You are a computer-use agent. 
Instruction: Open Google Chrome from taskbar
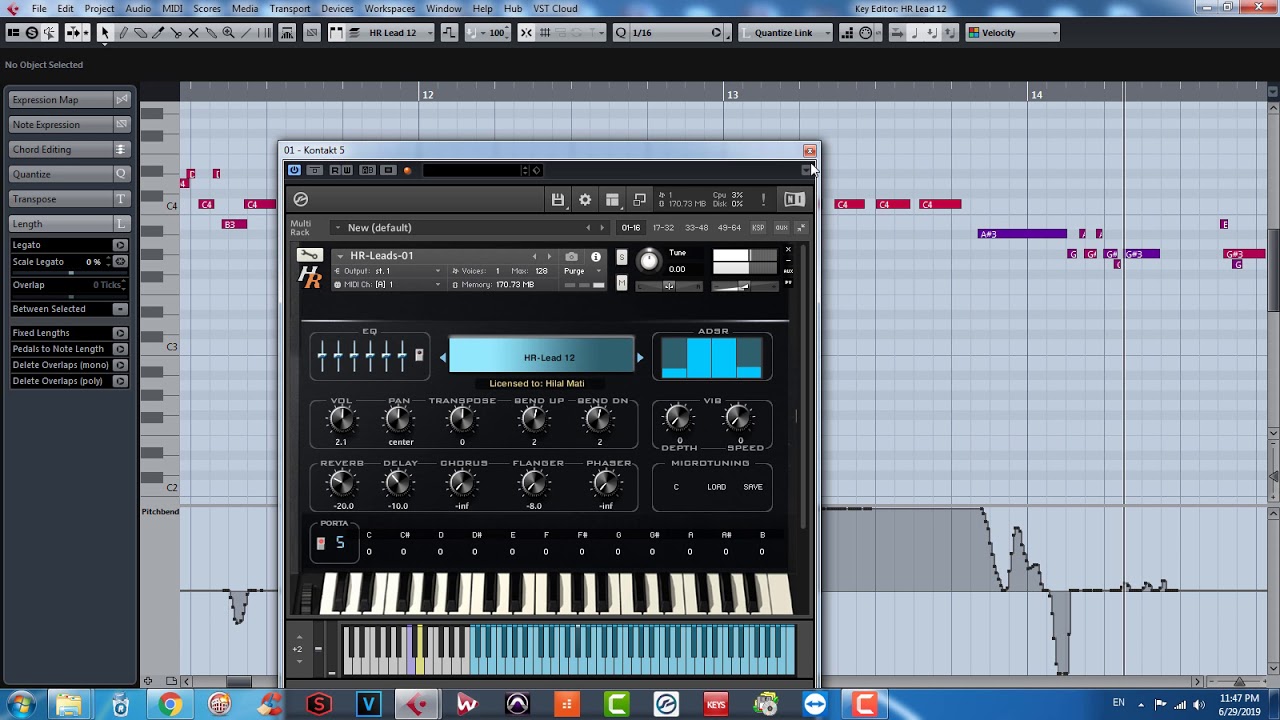click(x=171, y=705)
